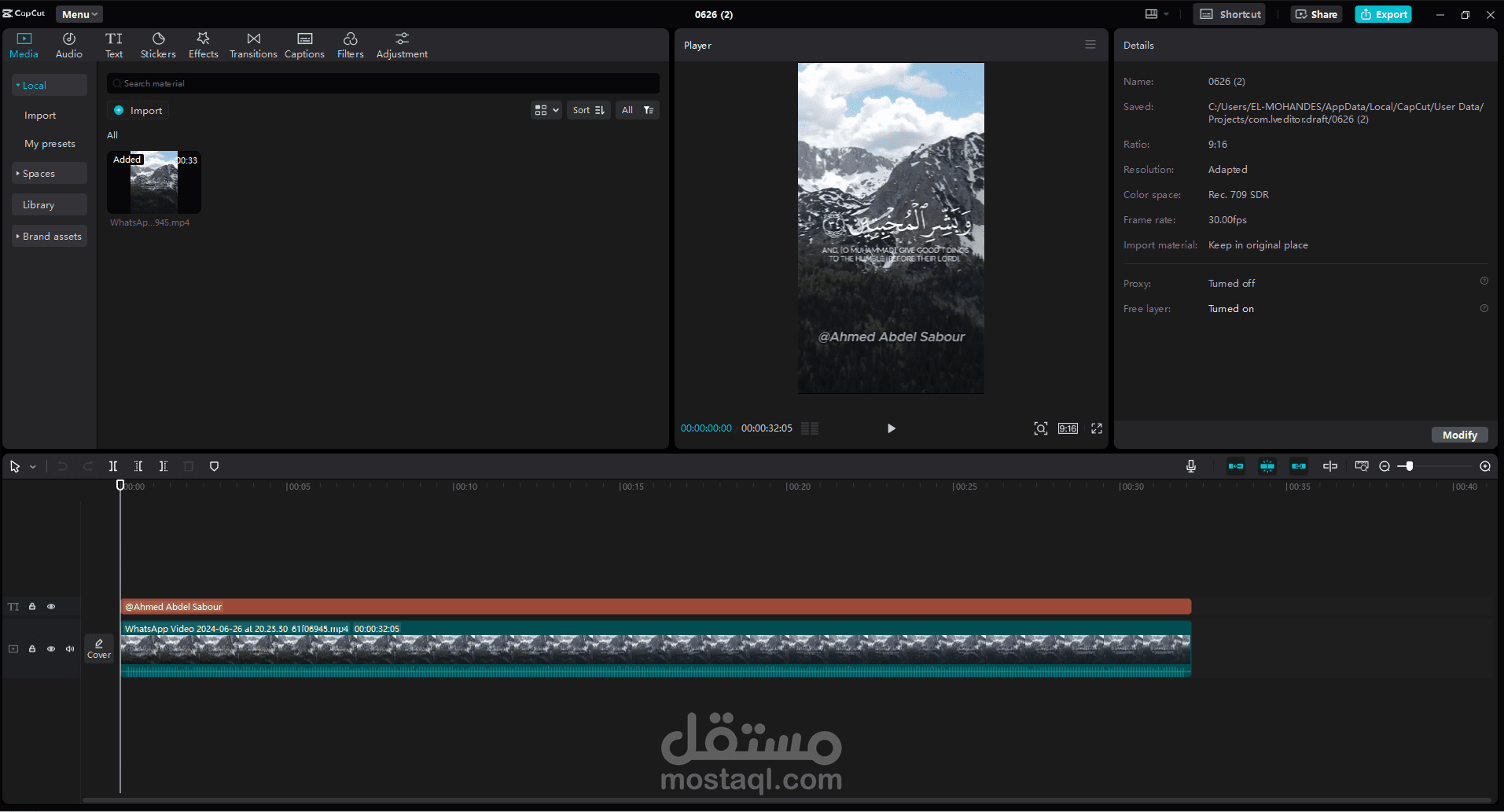Image resolution: width=1504 pixels, height=812 pixels.
Task: Hide the main video track
Action: coord(51,648)
